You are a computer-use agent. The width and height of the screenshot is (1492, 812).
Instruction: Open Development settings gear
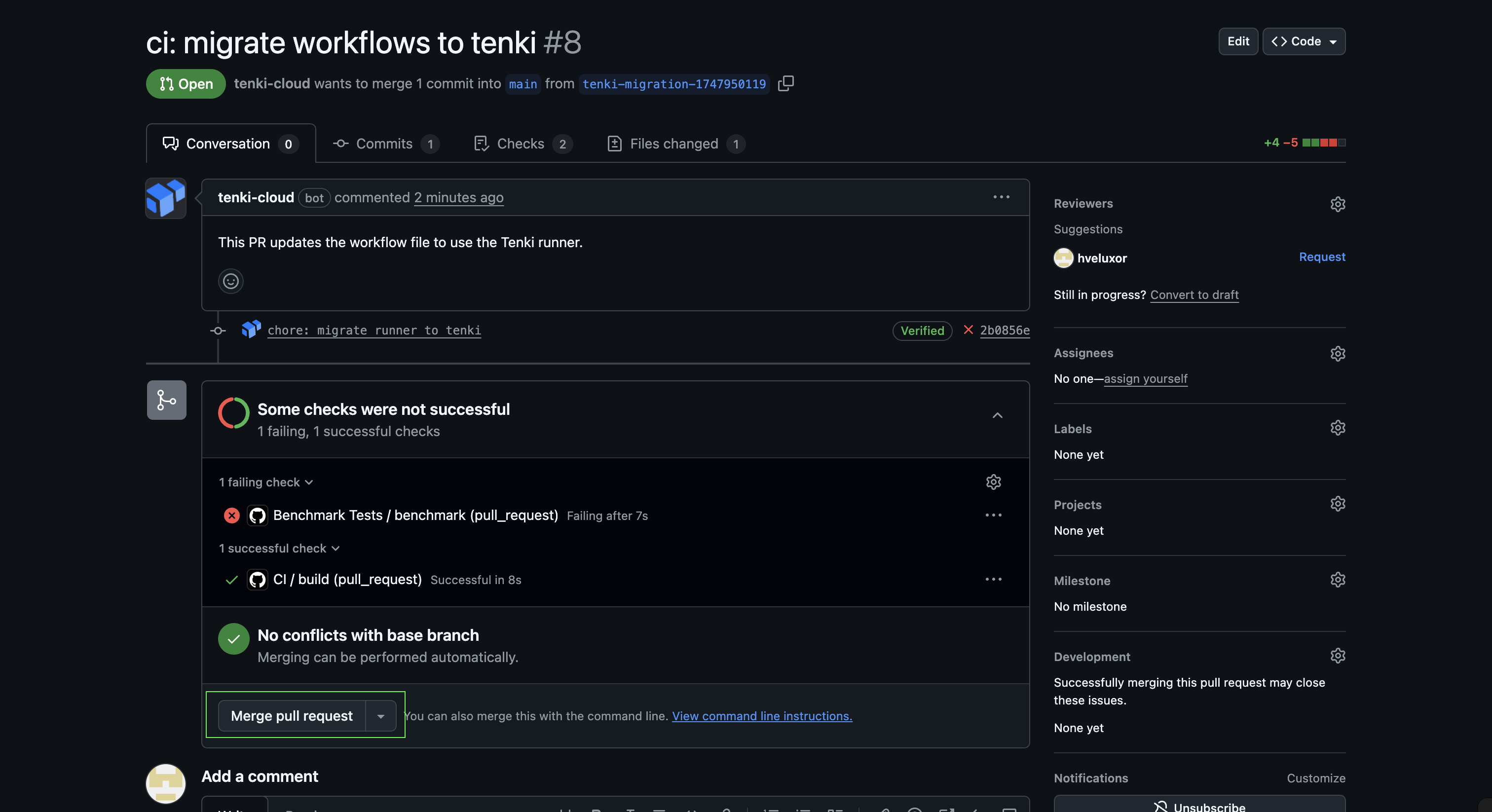tap(1338, 656)
